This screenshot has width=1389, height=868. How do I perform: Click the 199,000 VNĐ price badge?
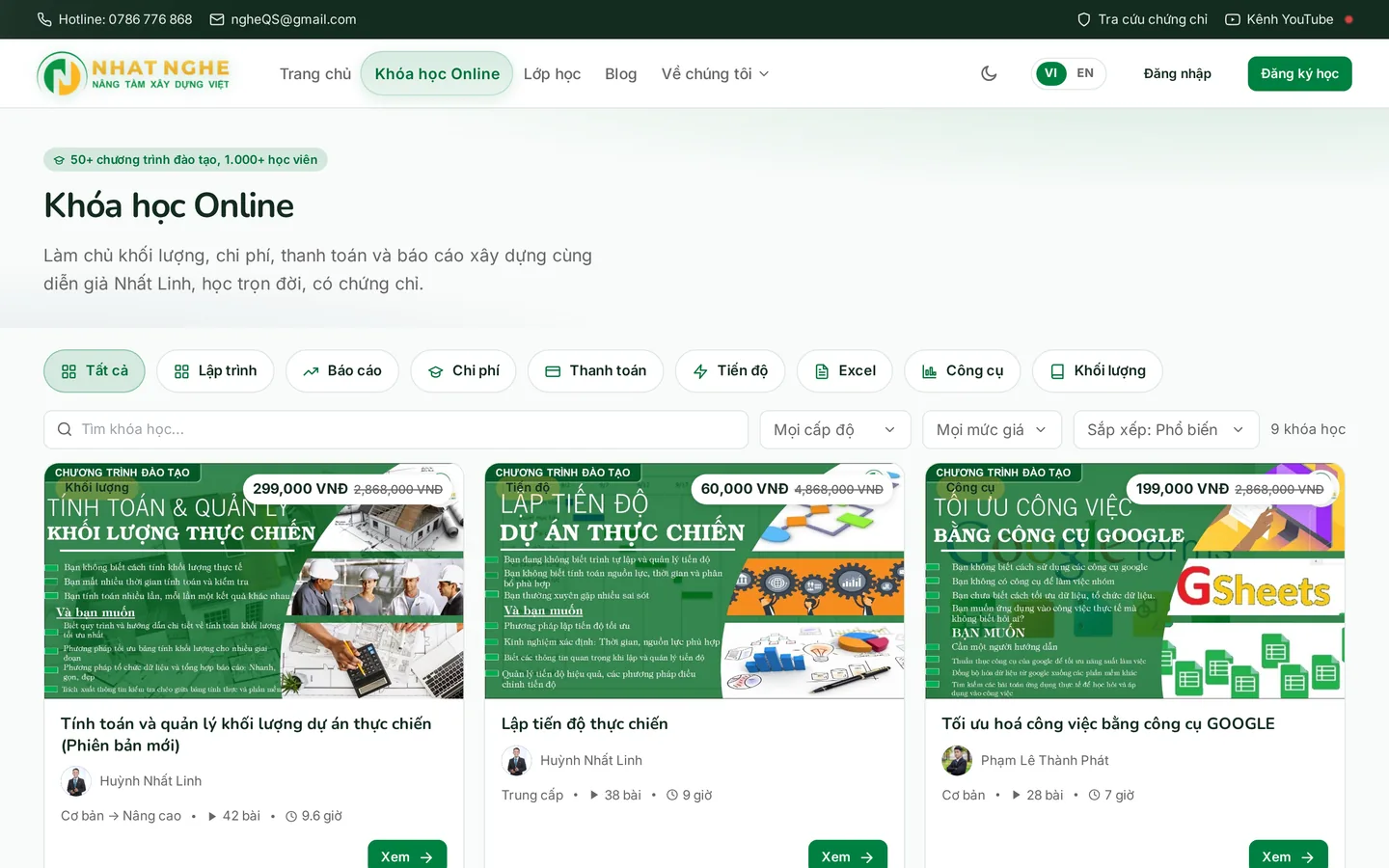point(1230,489)
